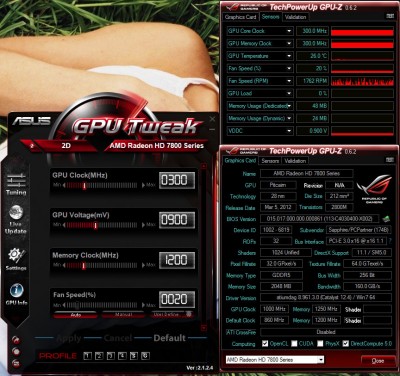400x376 pixels.
Task: Click the GPU Voltage slider handle
Action: (x=95, y=225)
